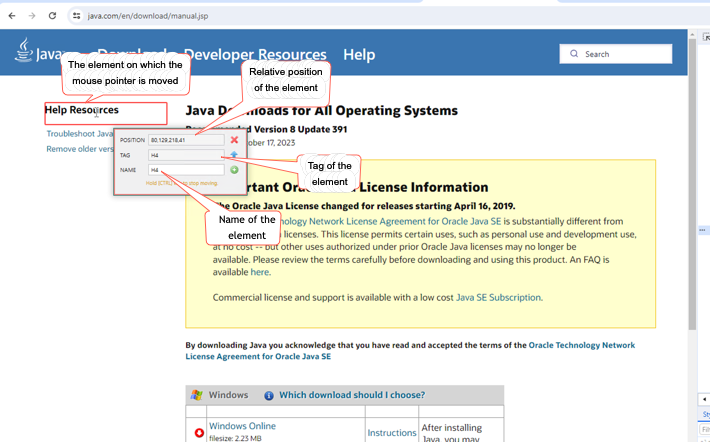The height and width of the screenshot is (442, 710).
Task: Click the POSITION field in the popup
Action: point(186,140)
